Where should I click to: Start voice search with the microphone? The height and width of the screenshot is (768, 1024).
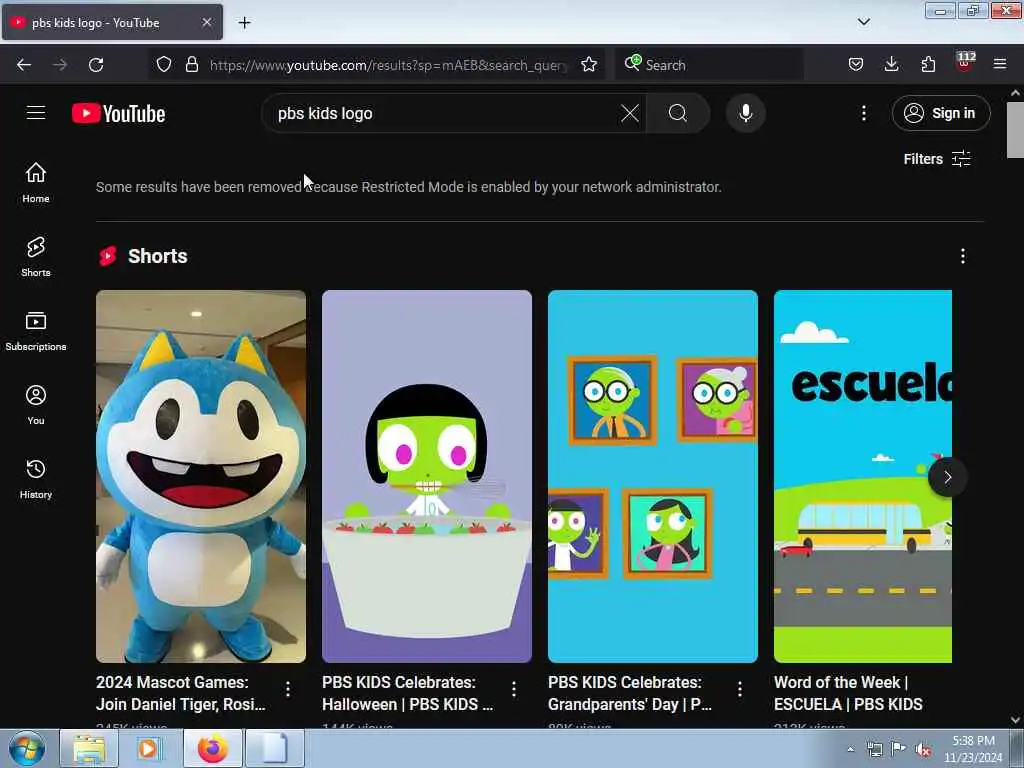click(745, 113)
